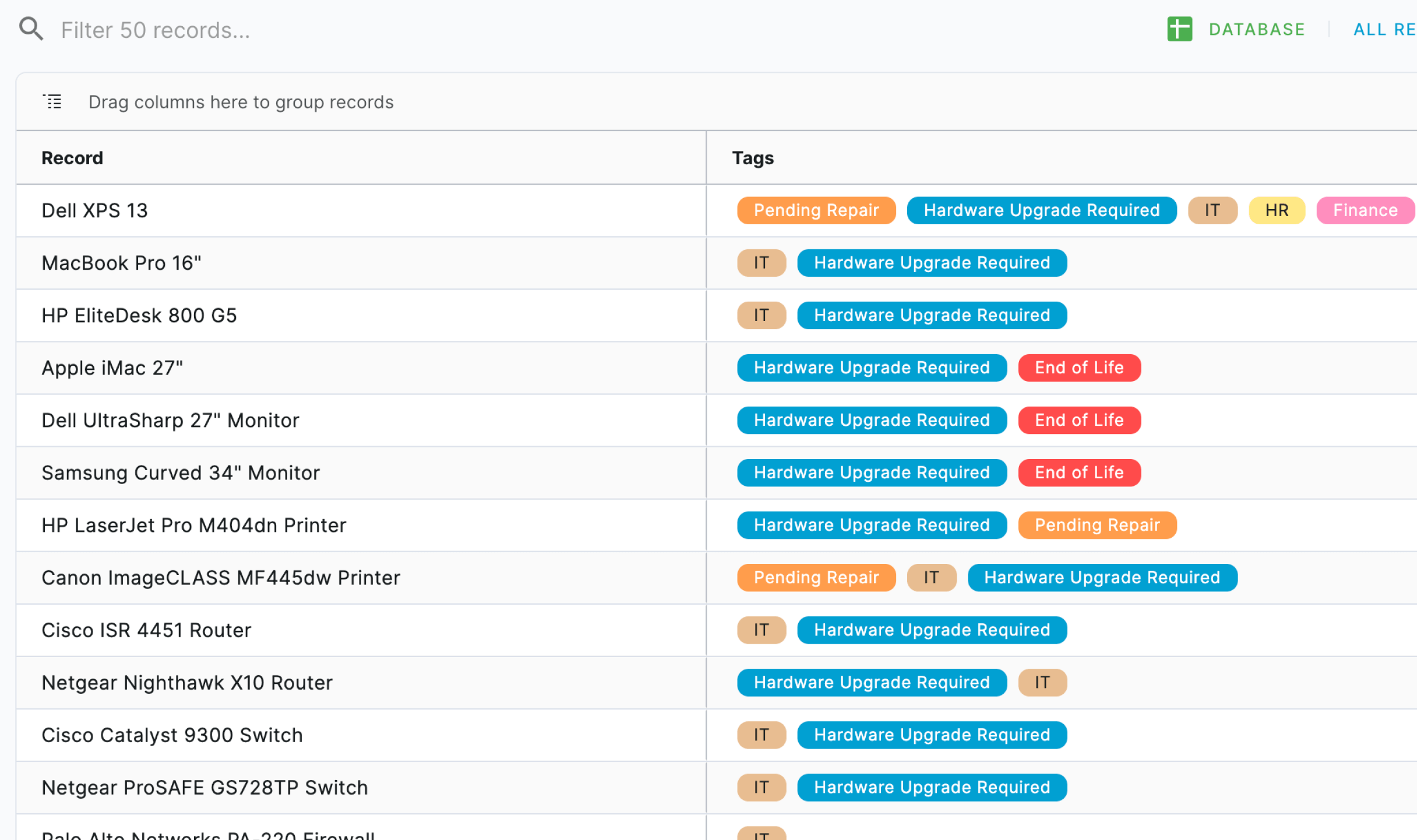This screenshot has height=840, width=1417.
Task: Click Hardware Upgrade Required tag on Netgear ProSAFE row
Action: tap(932, 787)
